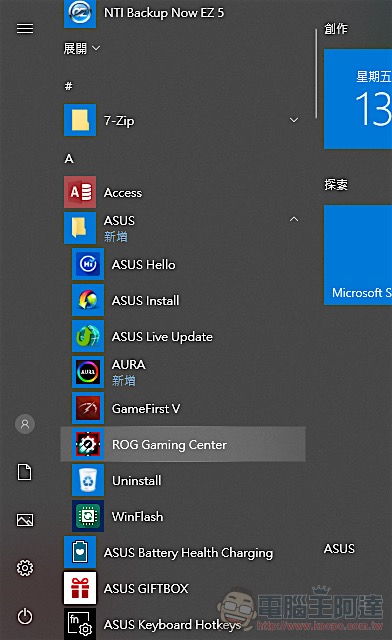This screenshot has width=392, height=640.
Task: Click the ASUS Battery Health Charging icon
Action: (x=80, y=552)
